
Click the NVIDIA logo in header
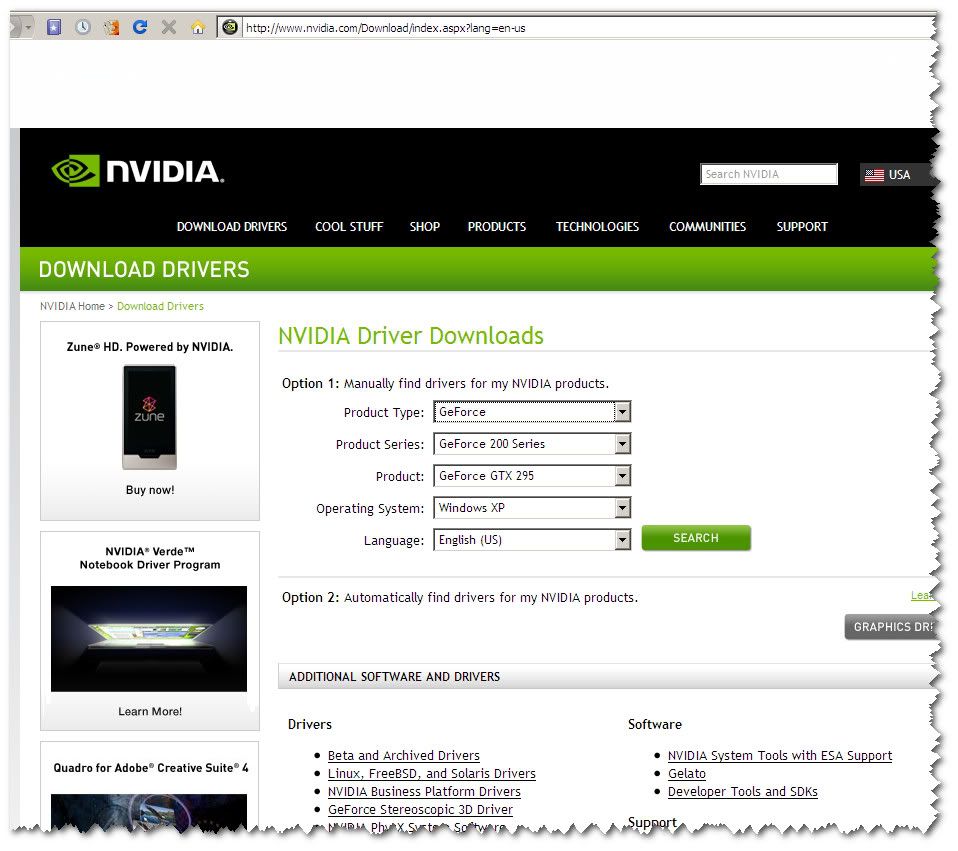click(137, 171)
